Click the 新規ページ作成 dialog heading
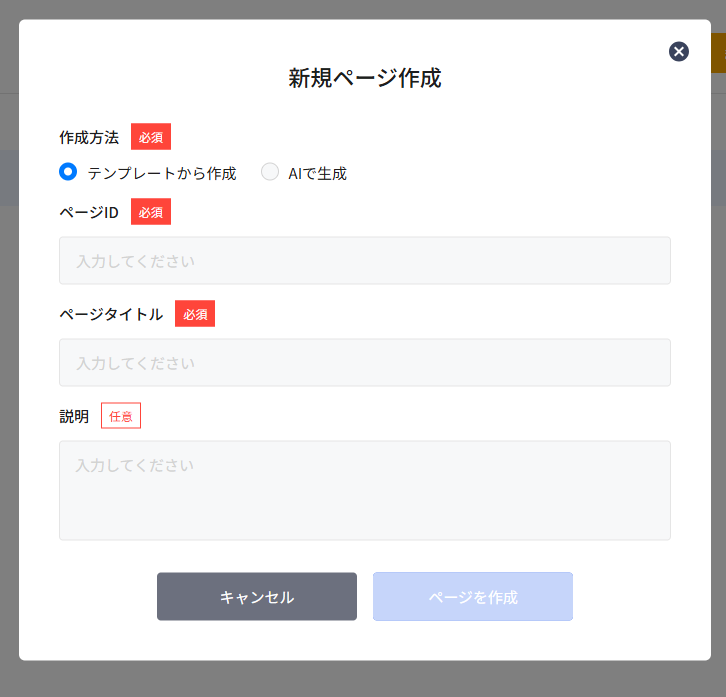This screenshot has width=726, height=697. pos(364,78)
